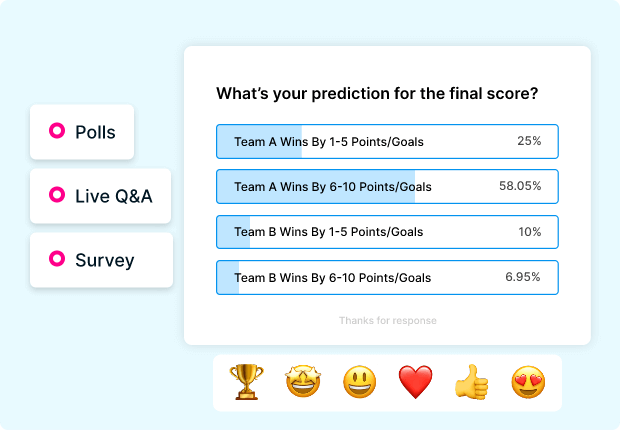
Task: Open the Survey tab label
Action: [x=105, y=260]
